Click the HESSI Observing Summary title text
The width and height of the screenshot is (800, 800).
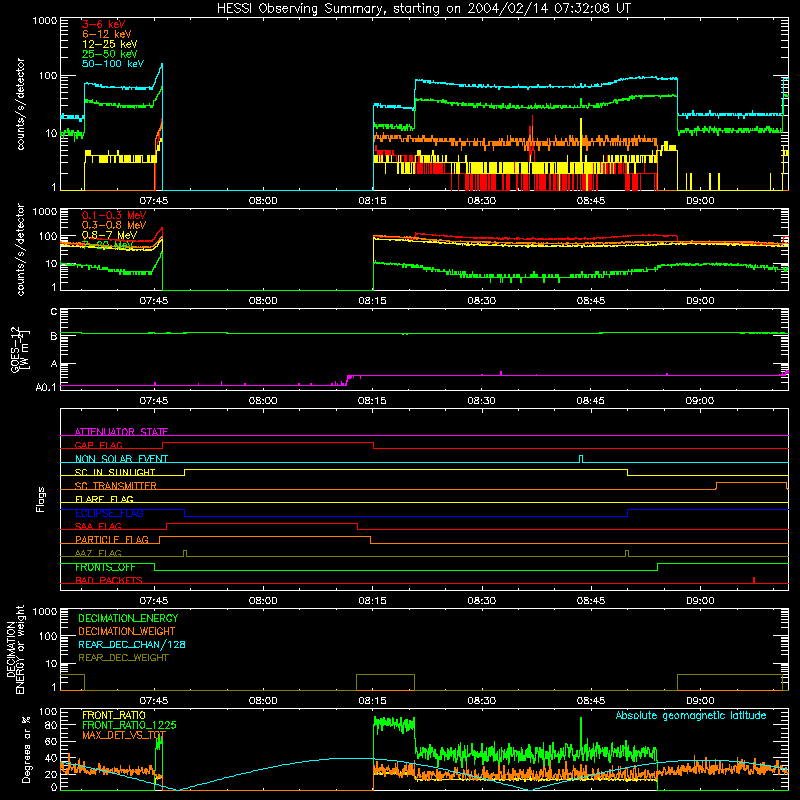pyautogui.click(x=423, y=9)
